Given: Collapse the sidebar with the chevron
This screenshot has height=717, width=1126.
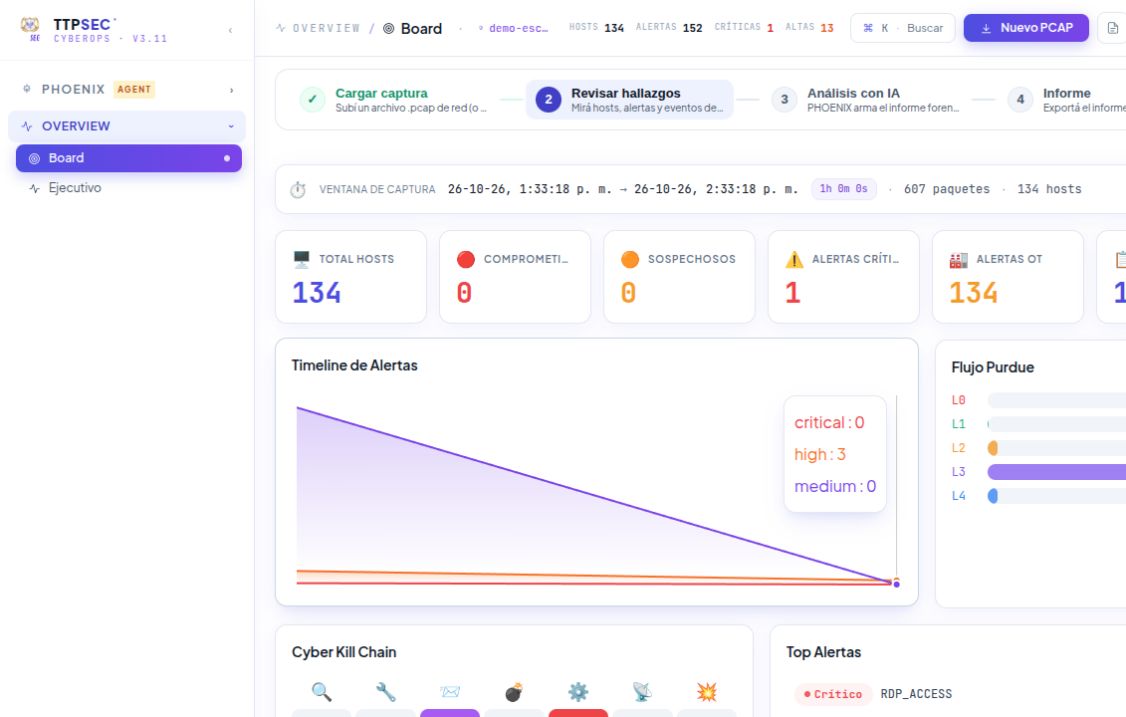Looking at the screenshot, I should click(x=230, y=30).
